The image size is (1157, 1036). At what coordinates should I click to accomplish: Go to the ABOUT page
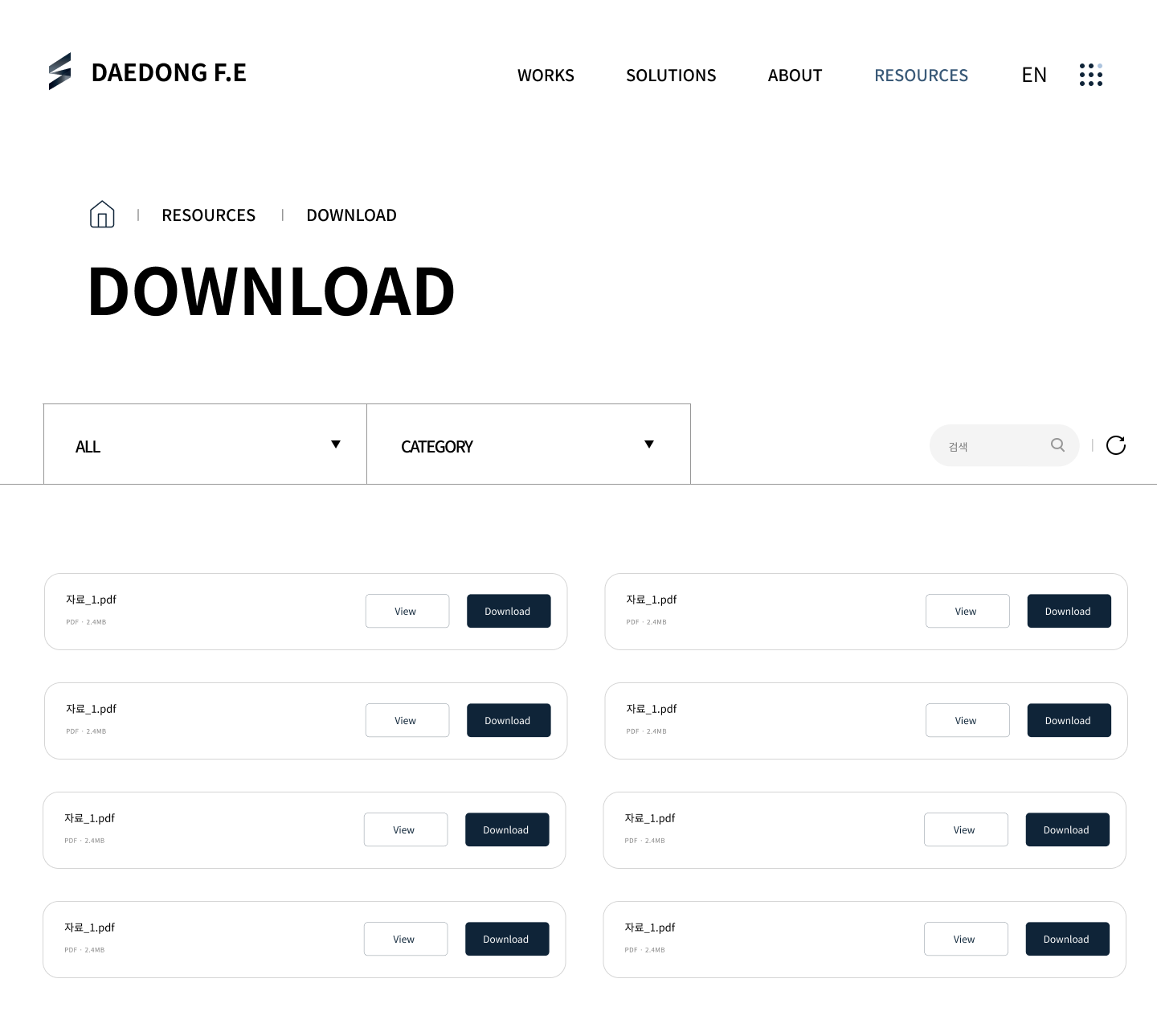click(x=795, y=76)
